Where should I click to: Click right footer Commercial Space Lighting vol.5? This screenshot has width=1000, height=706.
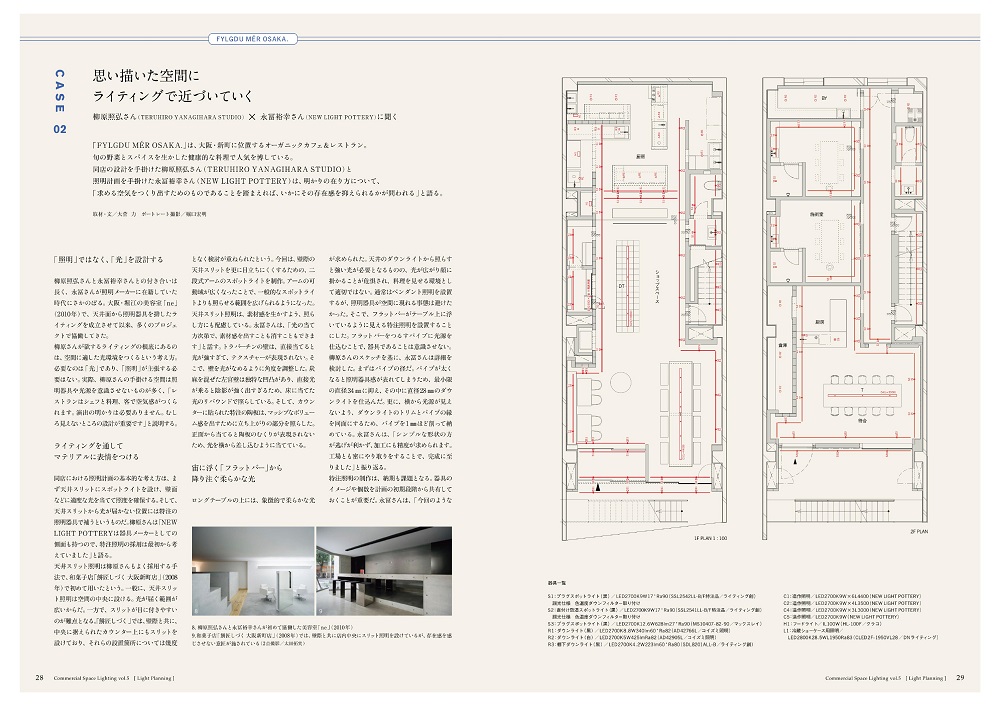click(x=886, y=678)
